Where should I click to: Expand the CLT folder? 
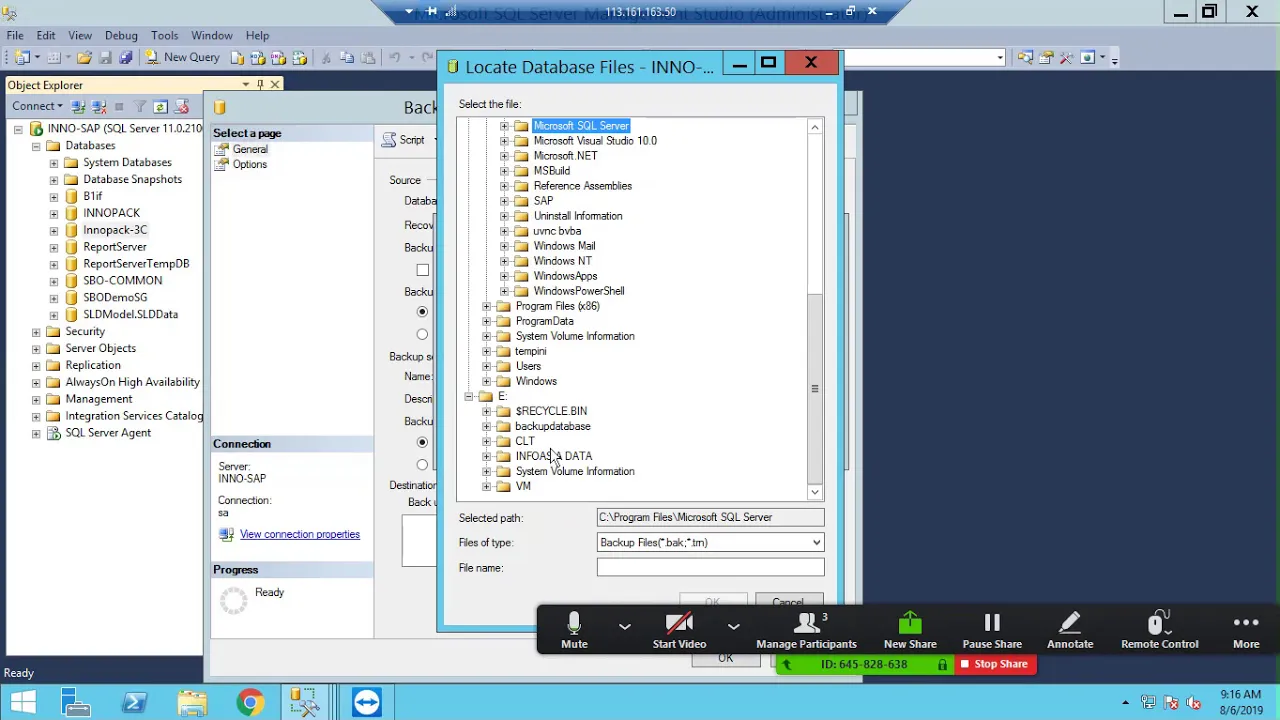(x=486, y=441)
